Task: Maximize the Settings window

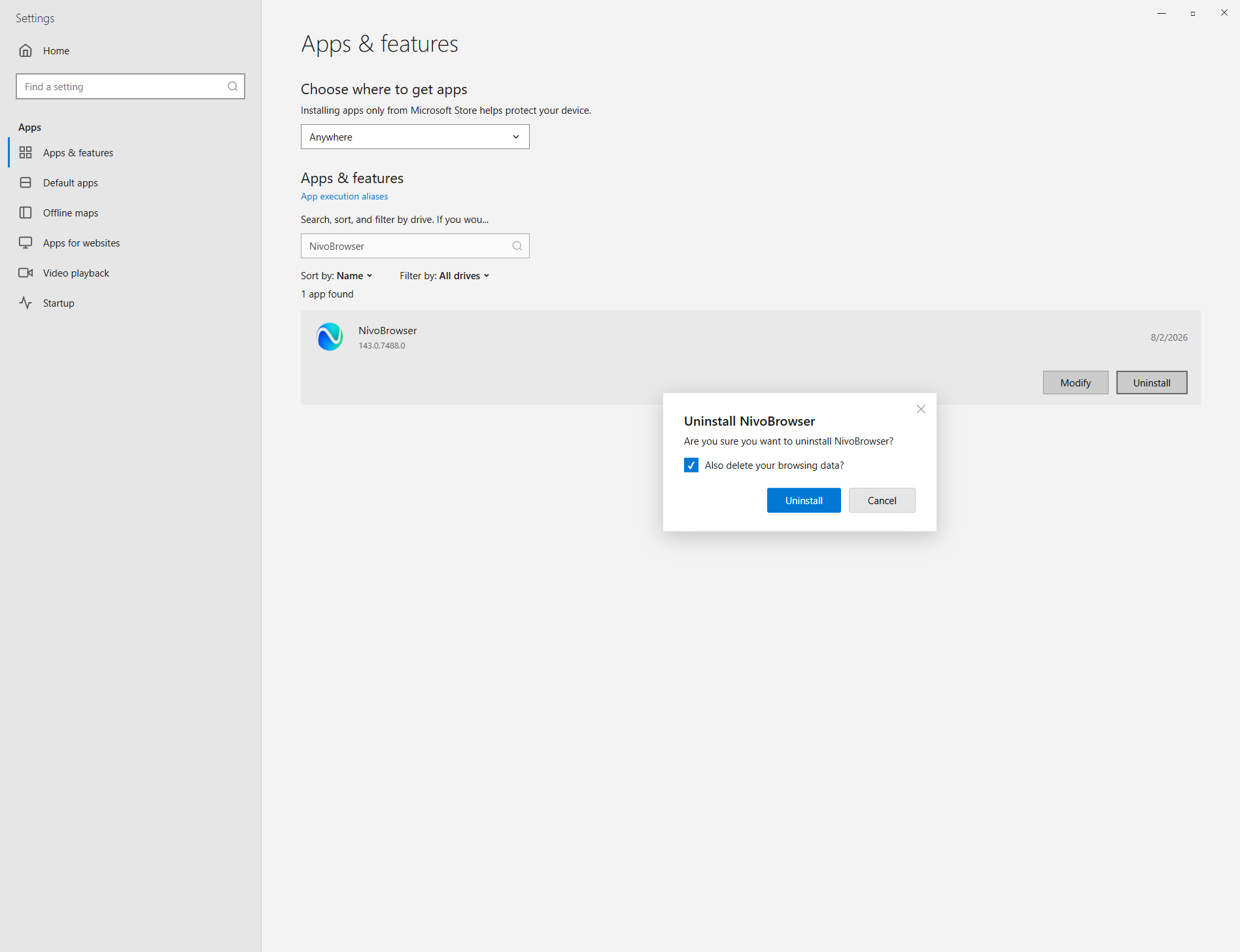Action: pyautogui.click(x=1193, y=12)
